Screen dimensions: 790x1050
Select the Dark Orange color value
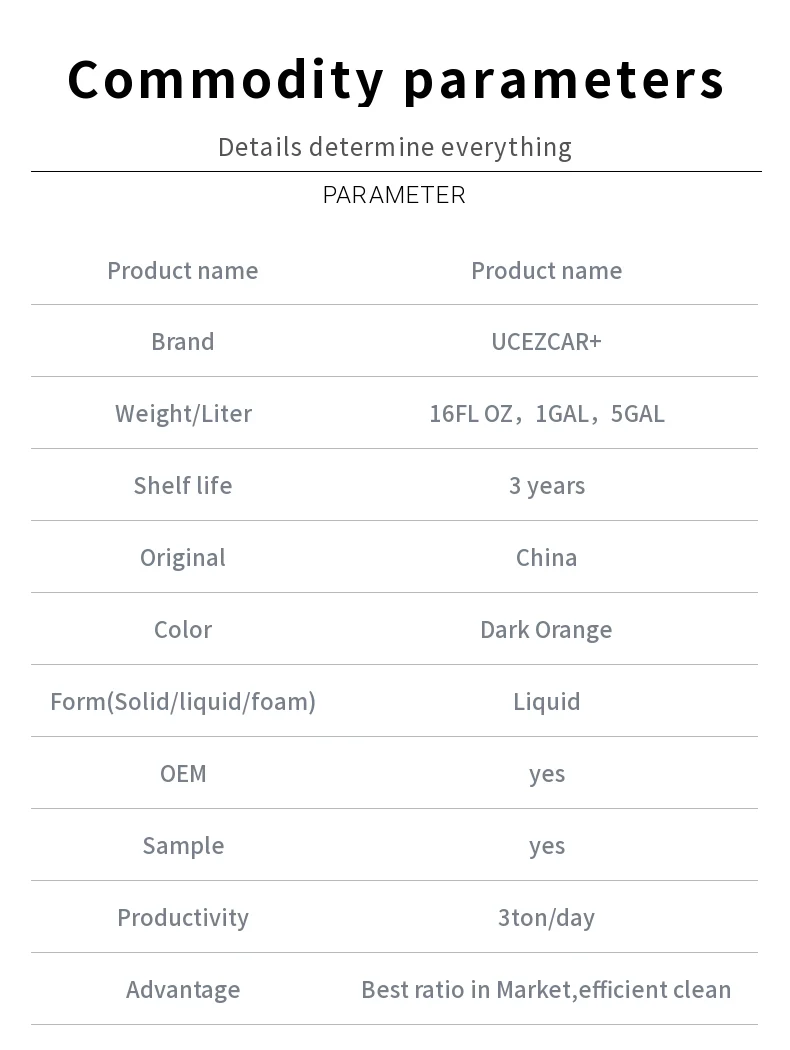546,630
